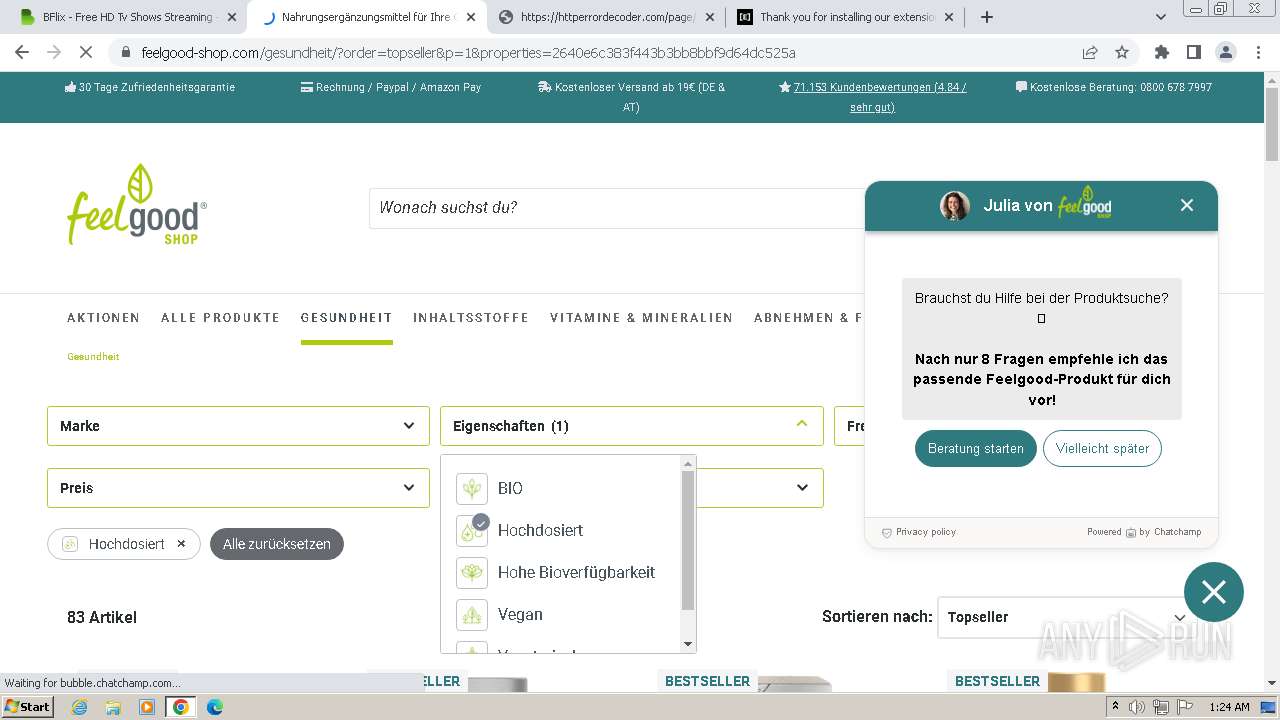Collapse the Eigenschaften filter dropdown
This screenshot has height=720, width=1280.
tap(632, 426)
